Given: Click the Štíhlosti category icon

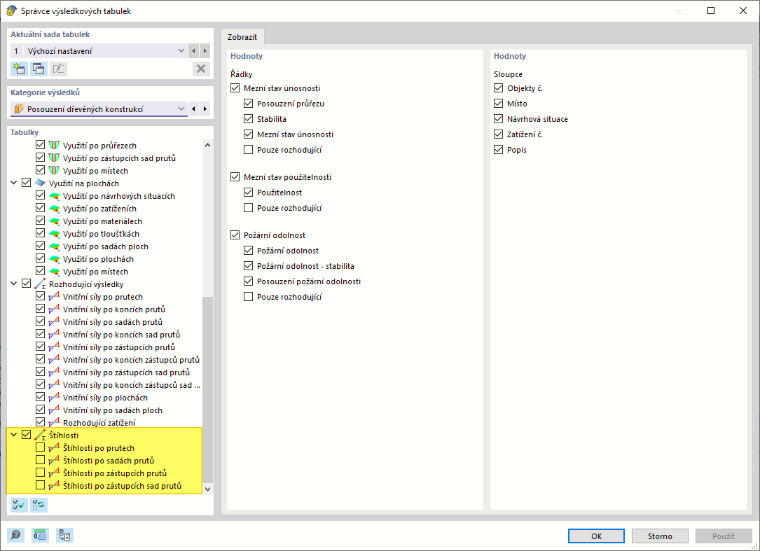Looking at the screenshot, I should [x=40, y=435].
